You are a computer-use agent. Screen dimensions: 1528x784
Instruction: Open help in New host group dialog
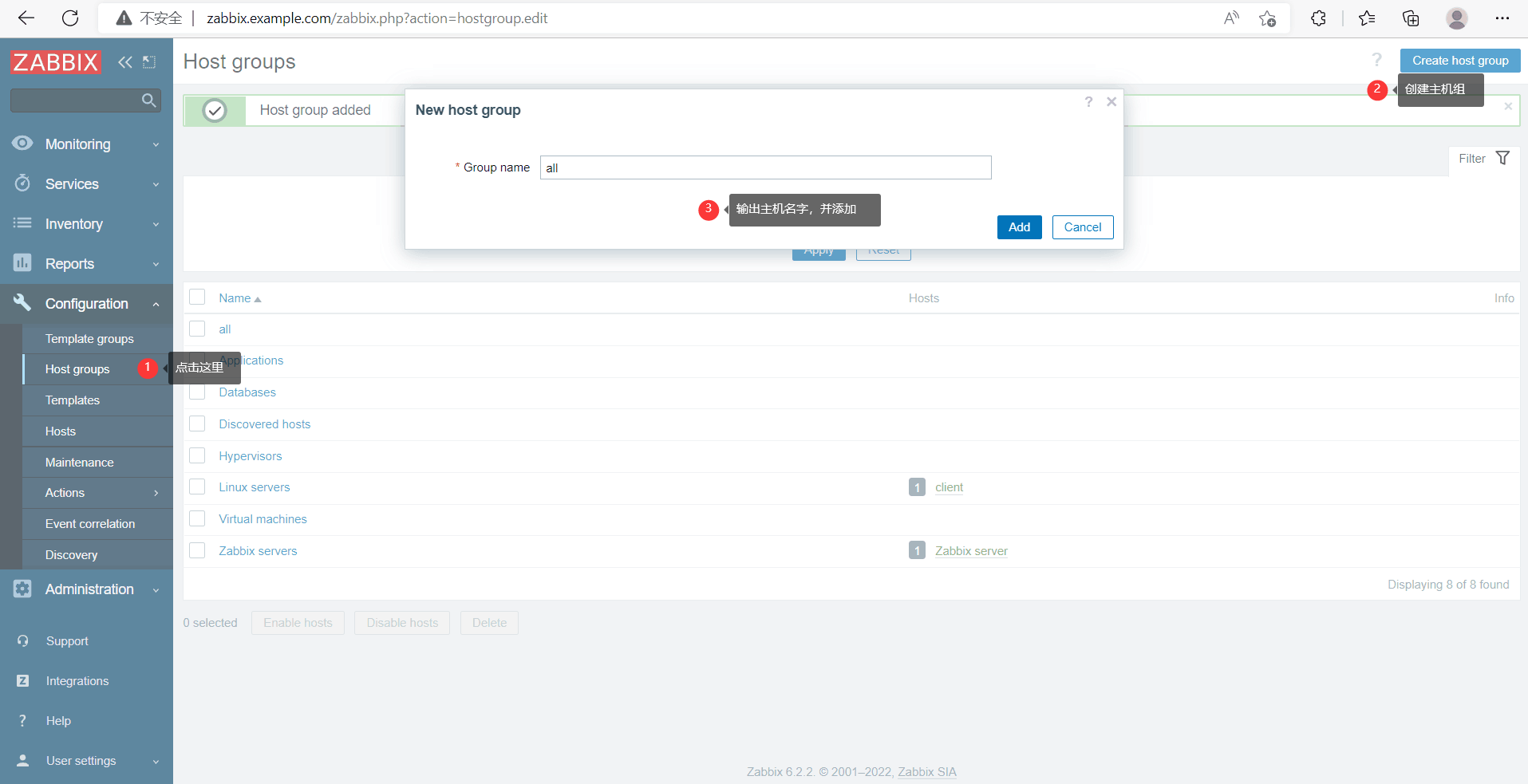click(1088, 101)
